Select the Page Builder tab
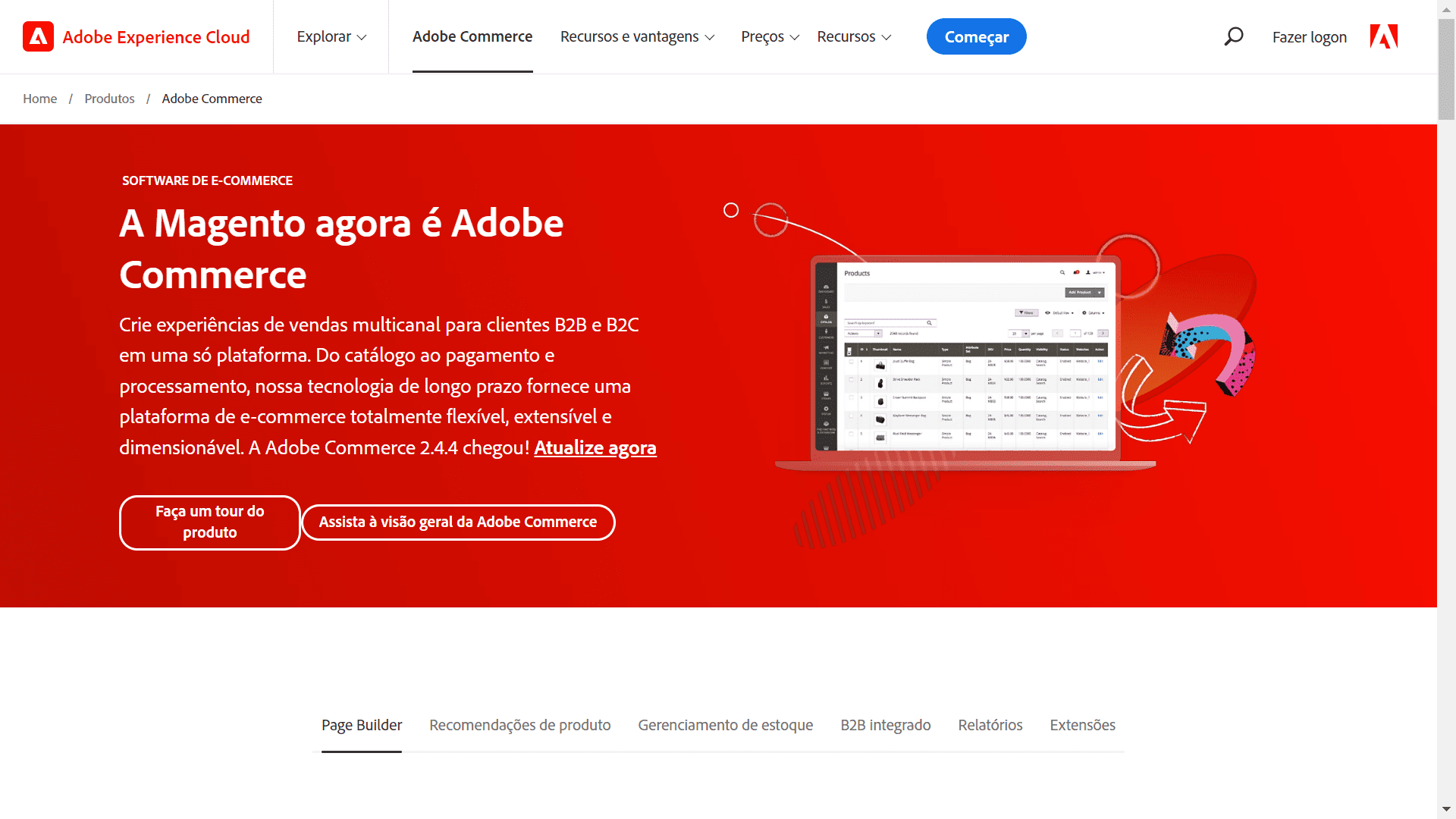Image resolution: width=1456 pixels, height=819 pixels. pos(362,725)
